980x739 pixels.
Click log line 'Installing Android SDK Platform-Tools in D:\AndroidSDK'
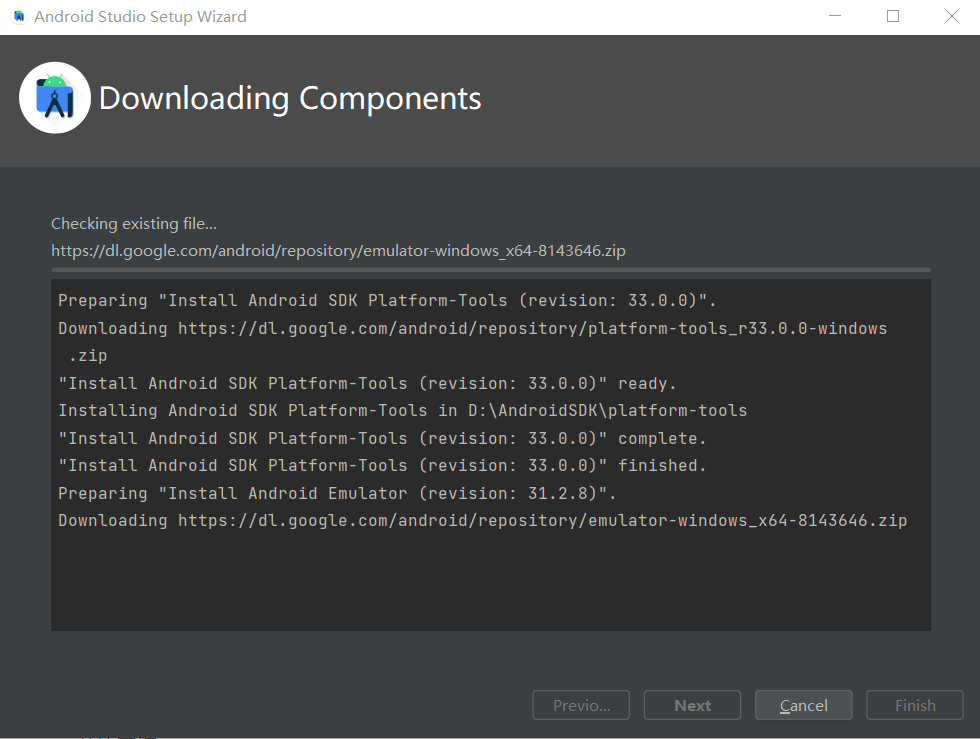click(402, 411)
